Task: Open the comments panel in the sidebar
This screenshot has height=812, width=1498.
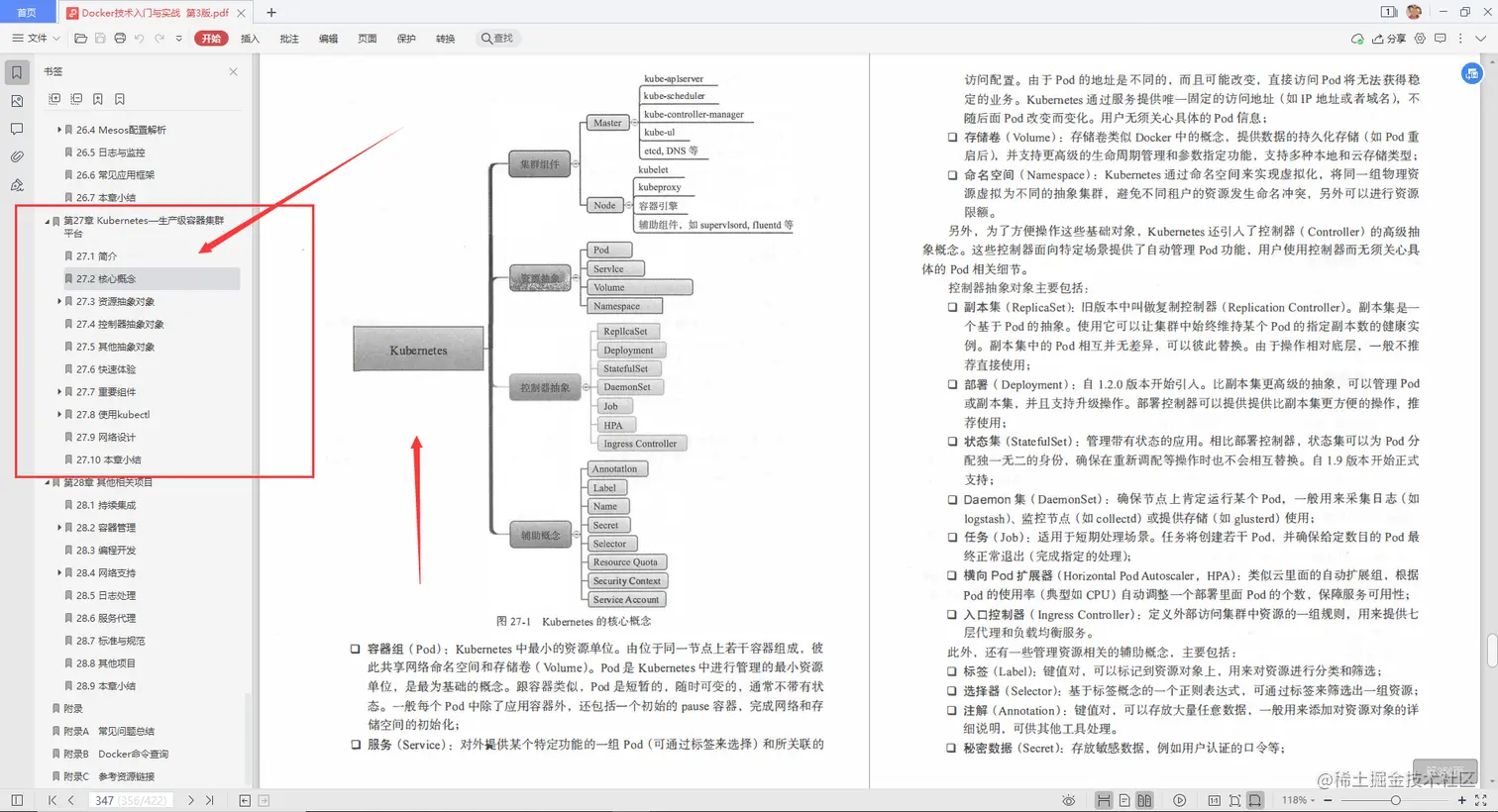Action: [x=16, y=129]
